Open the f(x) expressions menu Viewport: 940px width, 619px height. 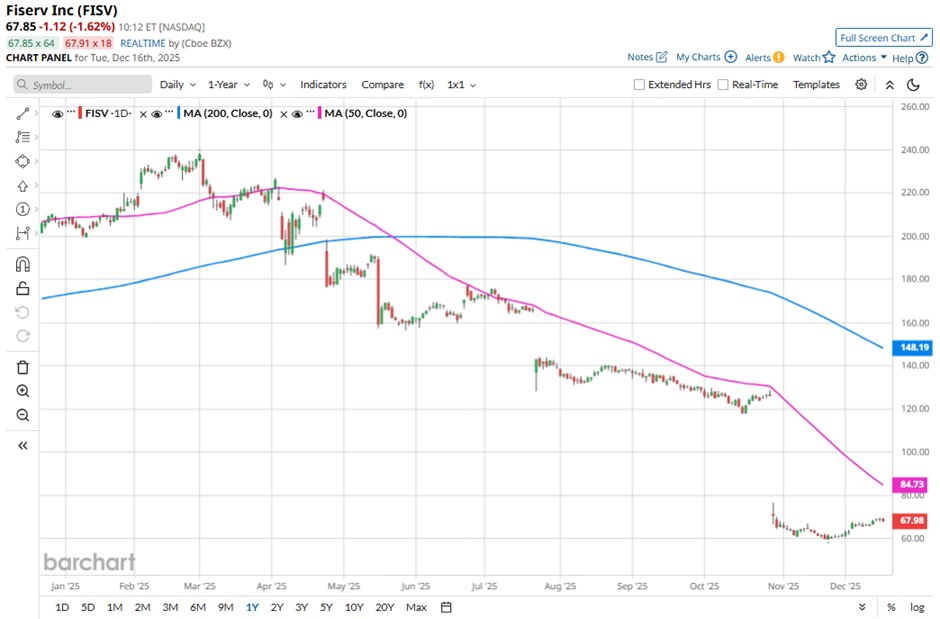pyautogui.click(x=426, y=84)
